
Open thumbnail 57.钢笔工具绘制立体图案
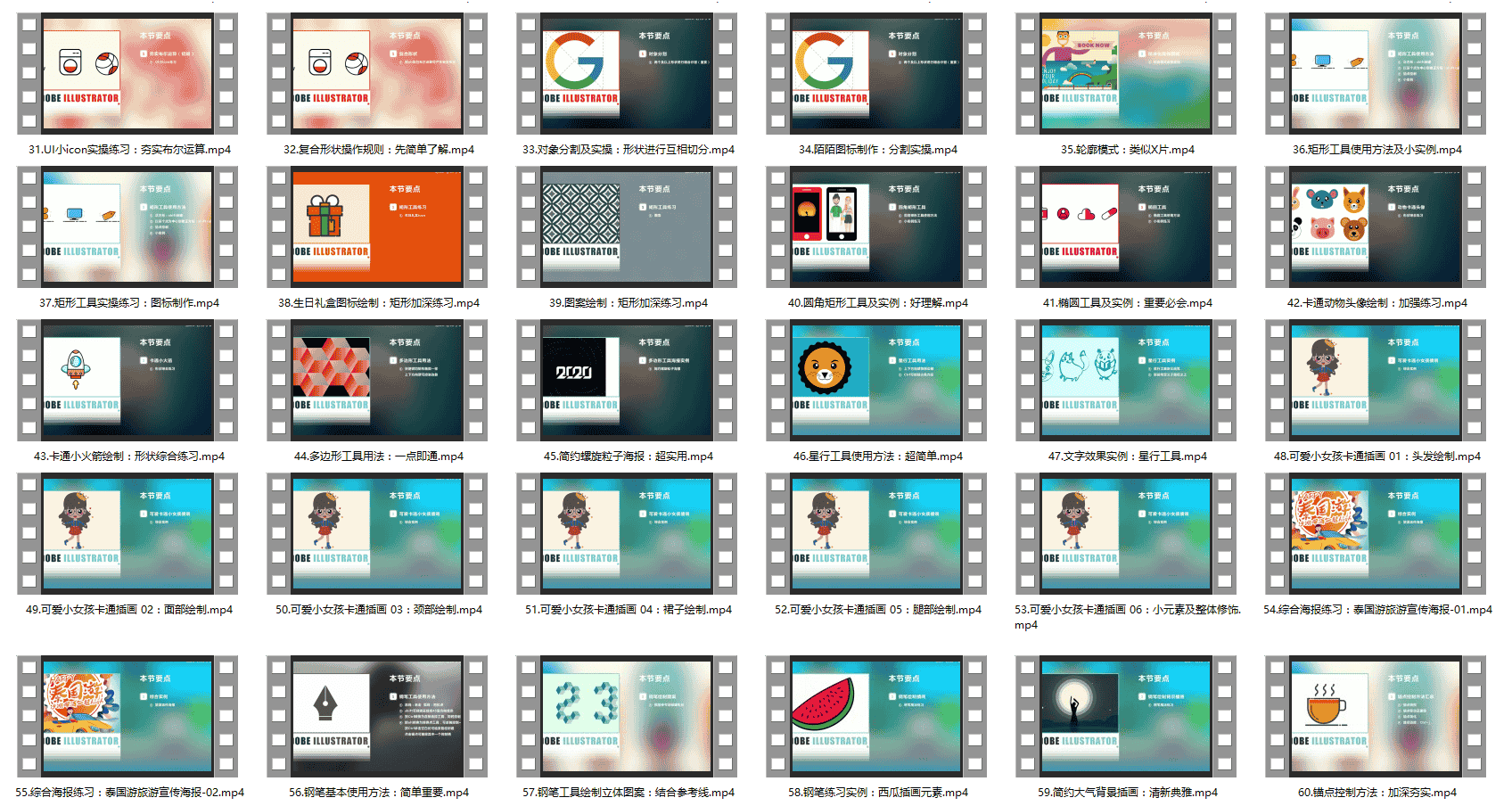point(627,717)
